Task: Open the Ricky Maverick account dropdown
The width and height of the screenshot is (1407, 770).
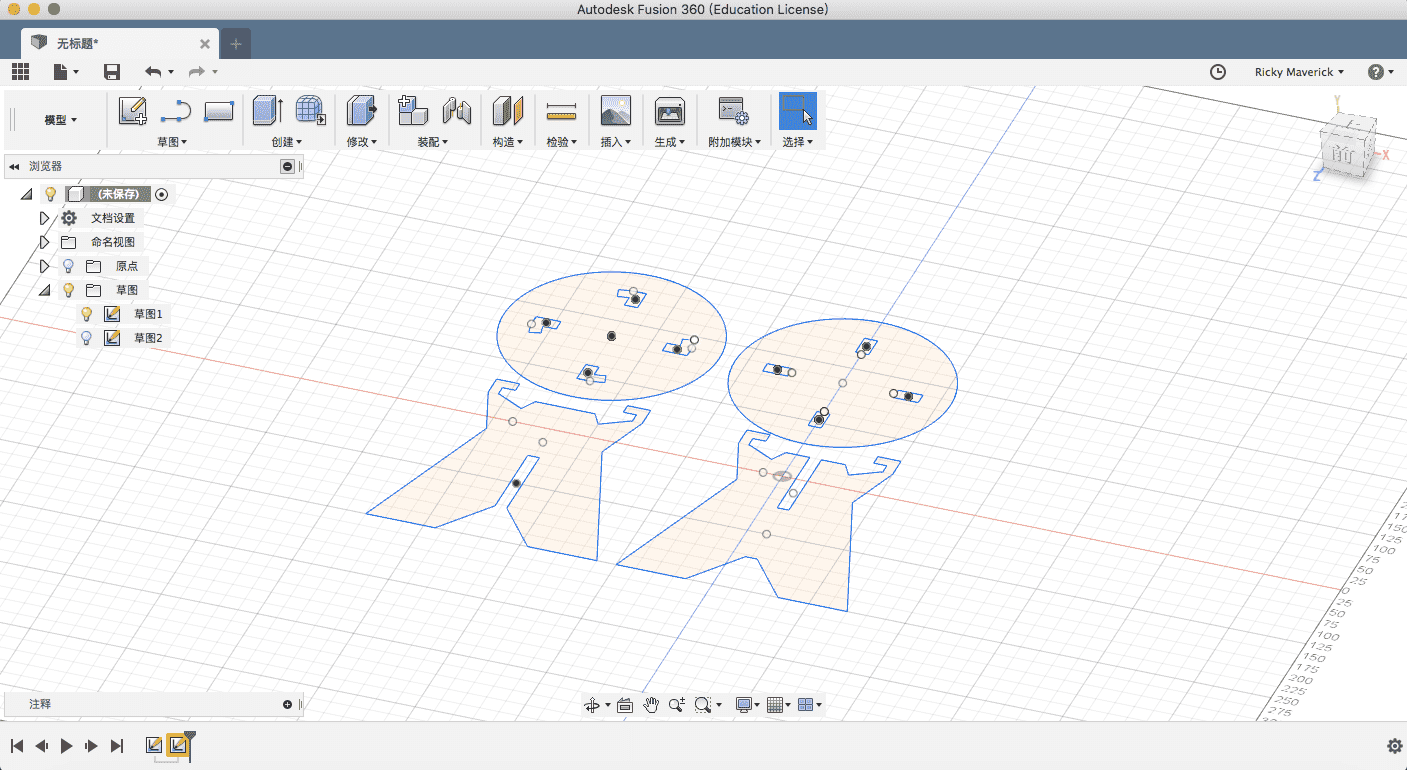Action: [1299, 72]
